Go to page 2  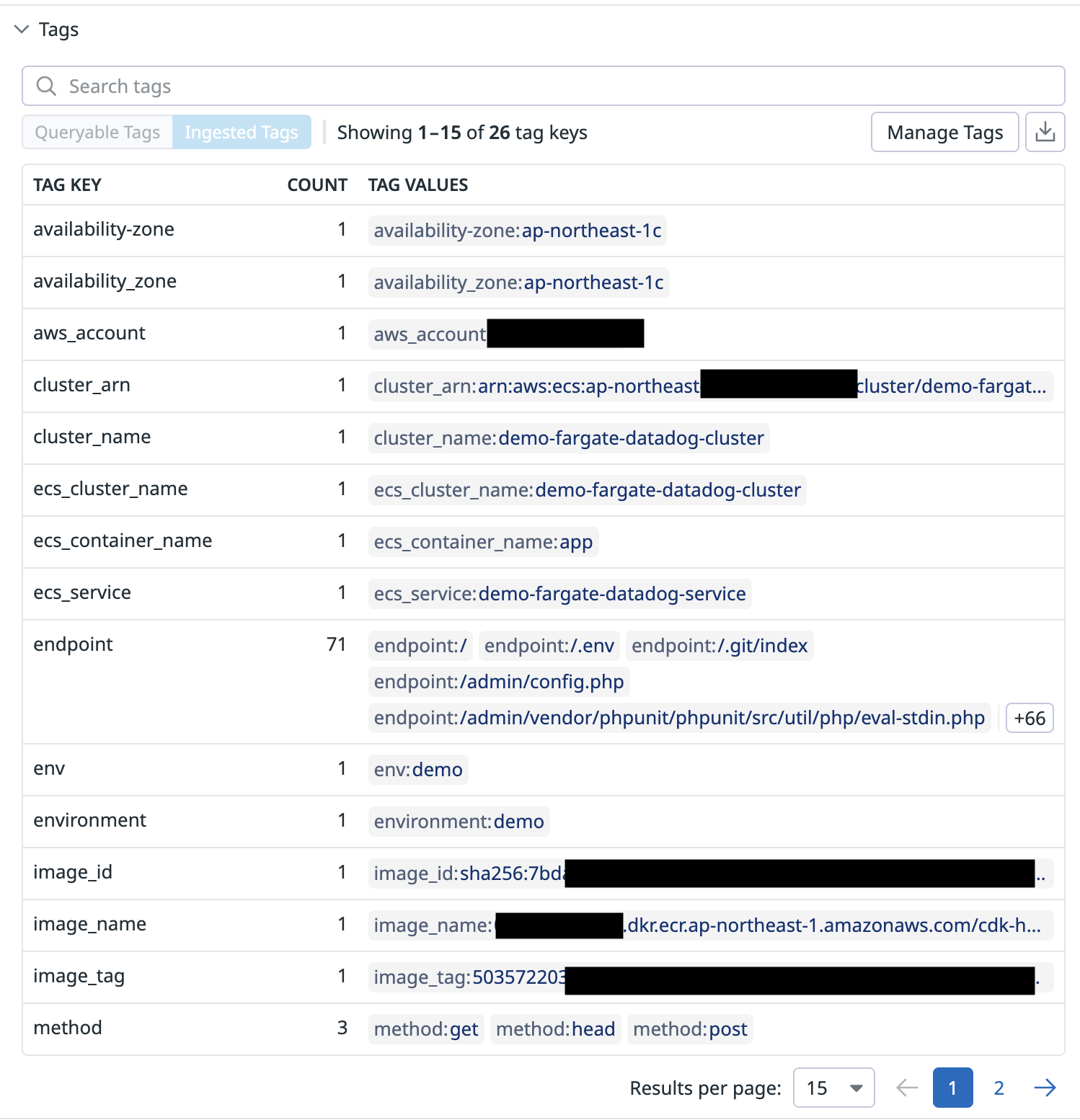999,1088
